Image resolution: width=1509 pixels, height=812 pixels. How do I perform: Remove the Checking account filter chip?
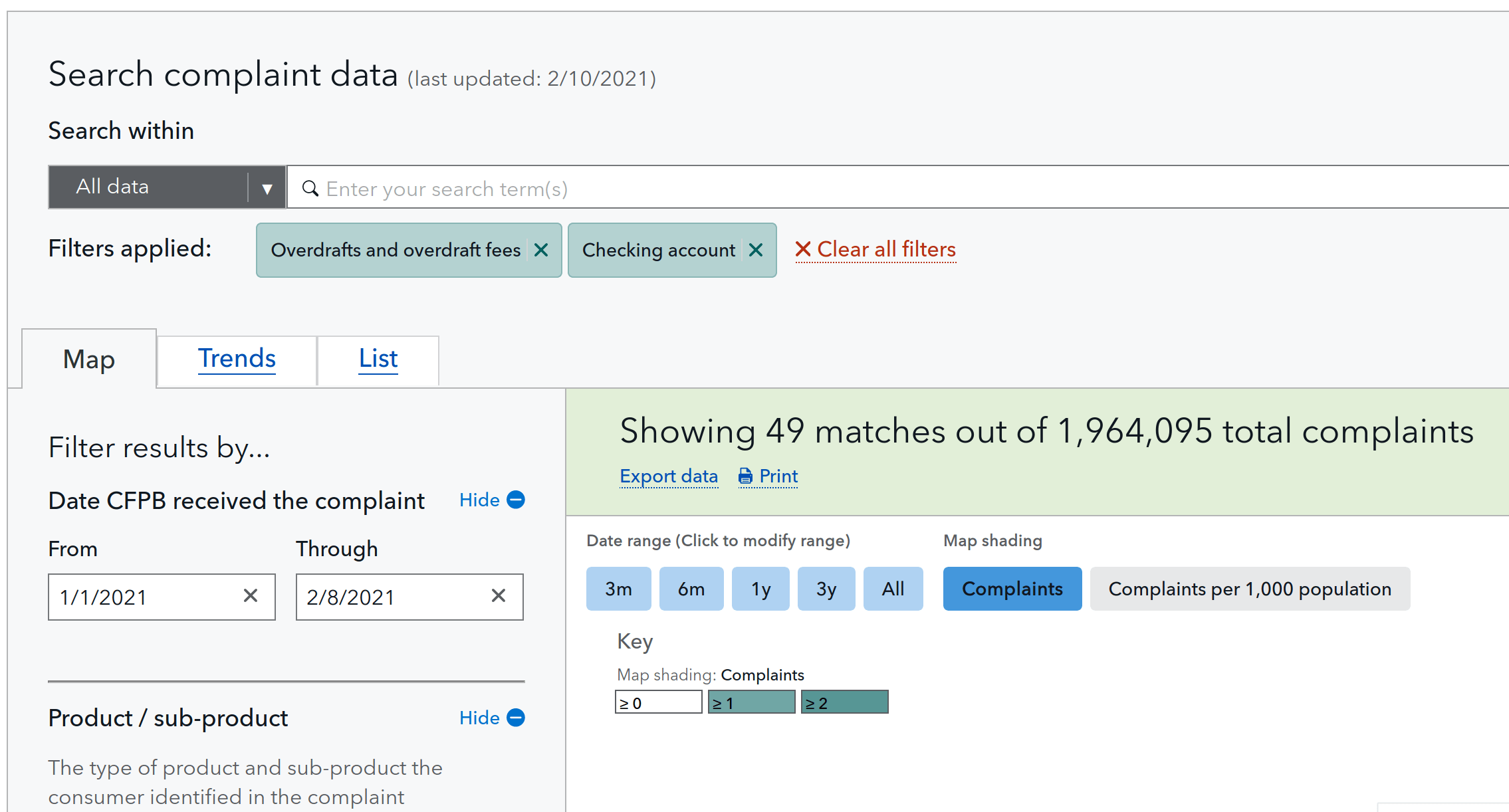[x=756, y=250]
